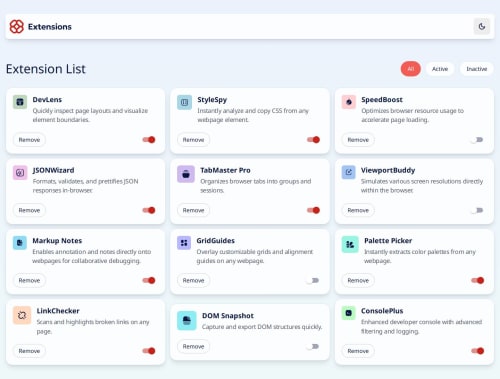Enable the SpeedBoost toggle
The image size is (500, 379).
pyautogui.click(x=478, y=140)
